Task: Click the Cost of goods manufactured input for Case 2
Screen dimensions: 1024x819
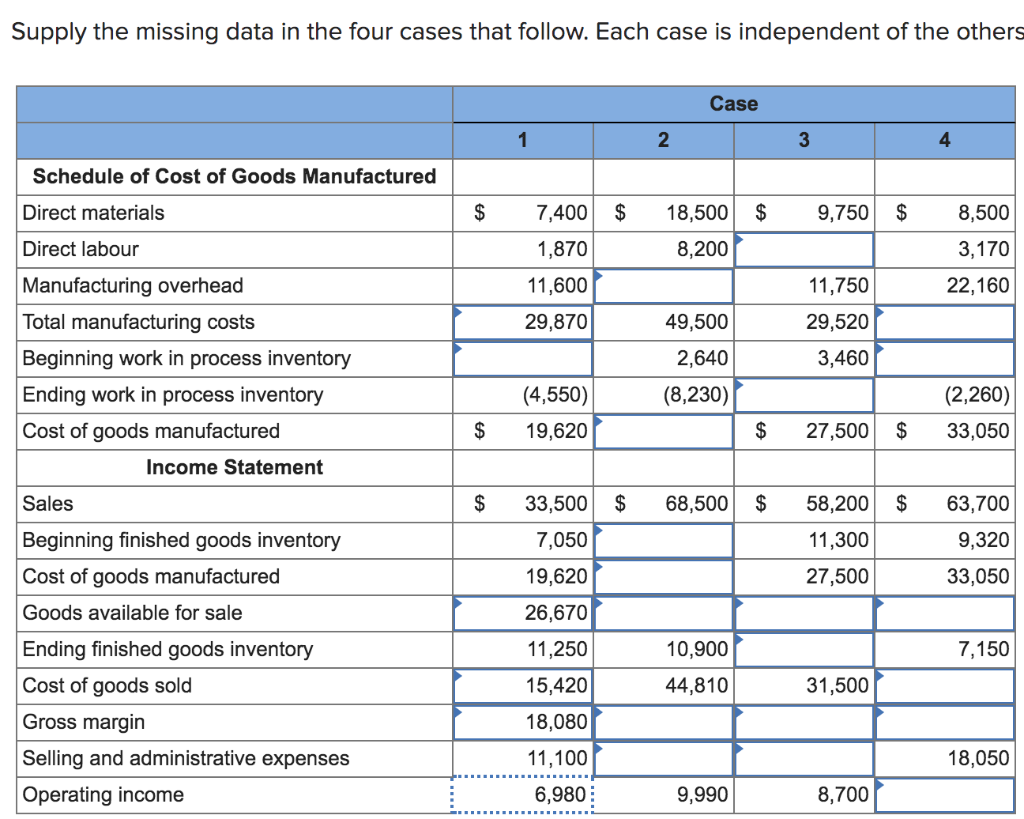Action: pyautogui.click(x=663, y=431)
